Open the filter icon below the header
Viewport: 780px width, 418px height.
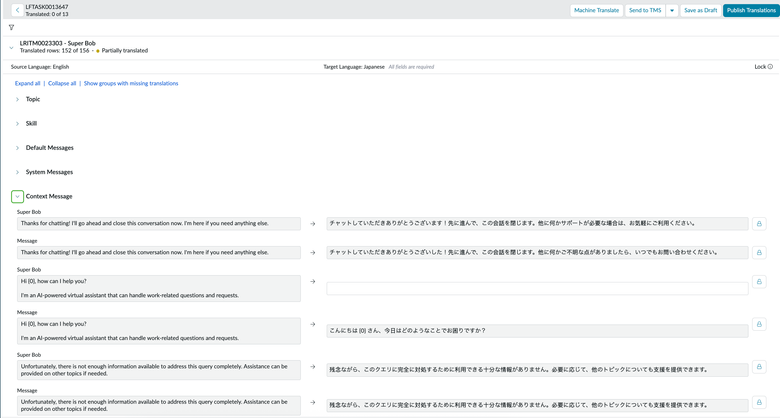pos(11,28)
